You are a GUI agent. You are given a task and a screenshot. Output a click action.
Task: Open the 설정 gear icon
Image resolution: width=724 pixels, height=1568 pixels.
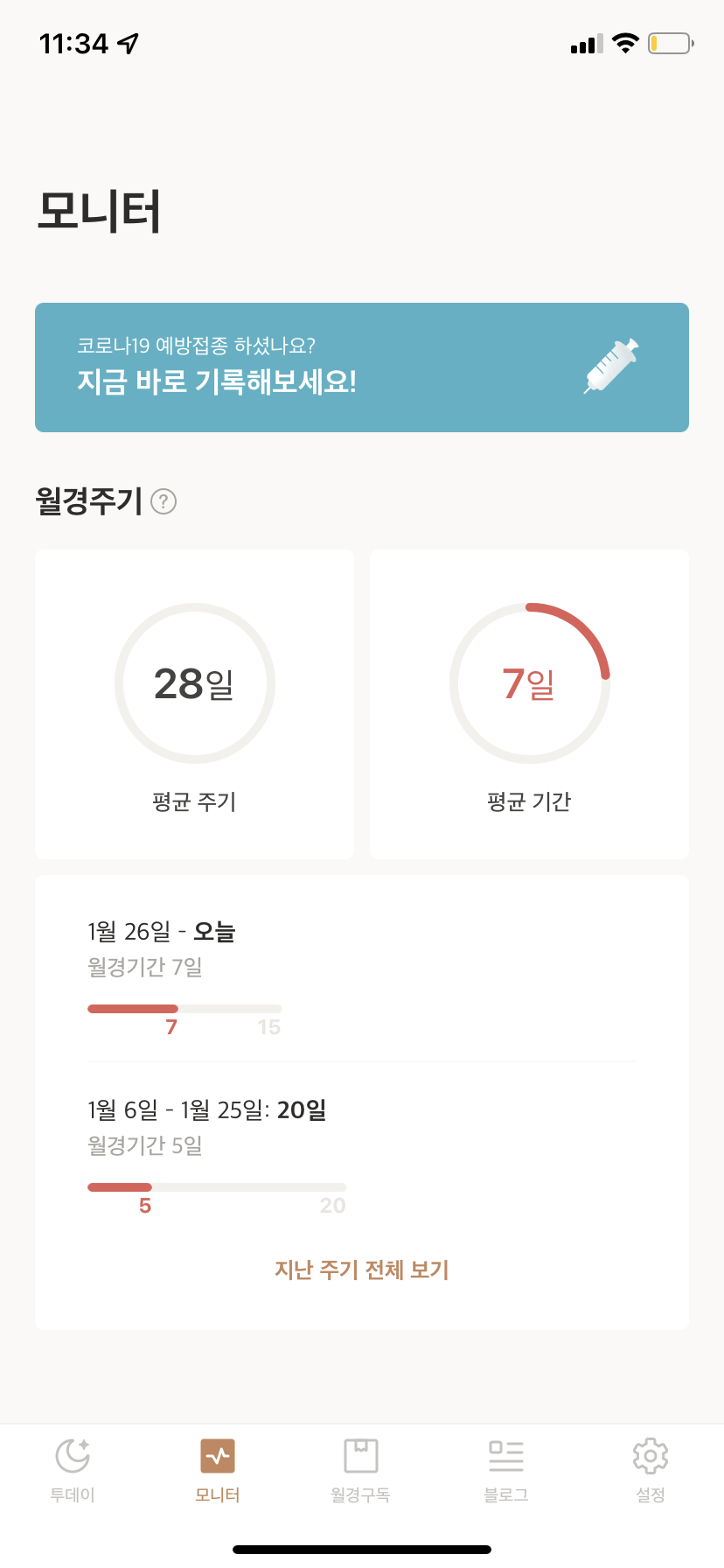point(651,1456)
